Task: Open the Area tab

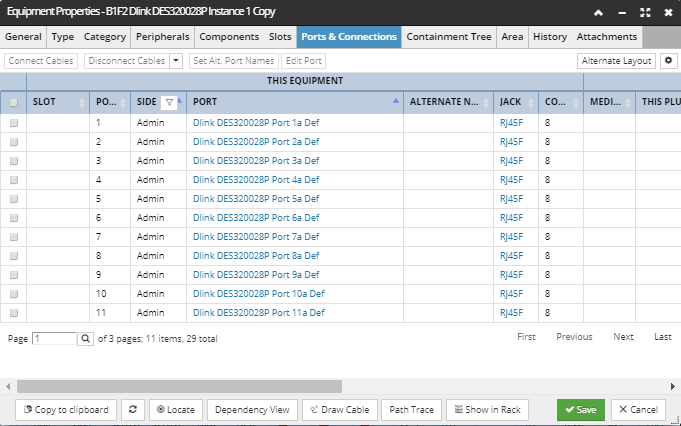Action: coord(512,37)
